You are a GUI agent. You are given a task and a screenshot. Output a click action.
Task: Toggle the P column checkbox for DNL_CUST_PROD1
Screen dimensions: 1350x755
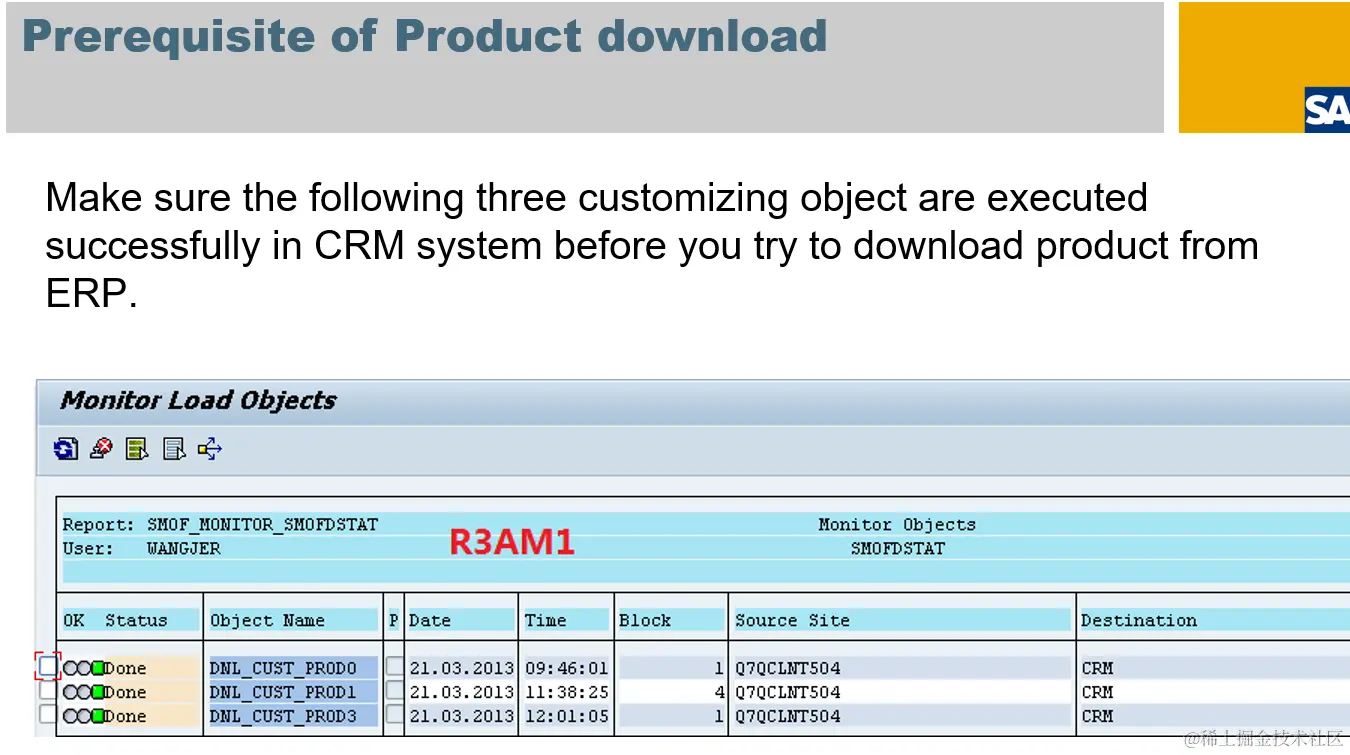point(396,691)
